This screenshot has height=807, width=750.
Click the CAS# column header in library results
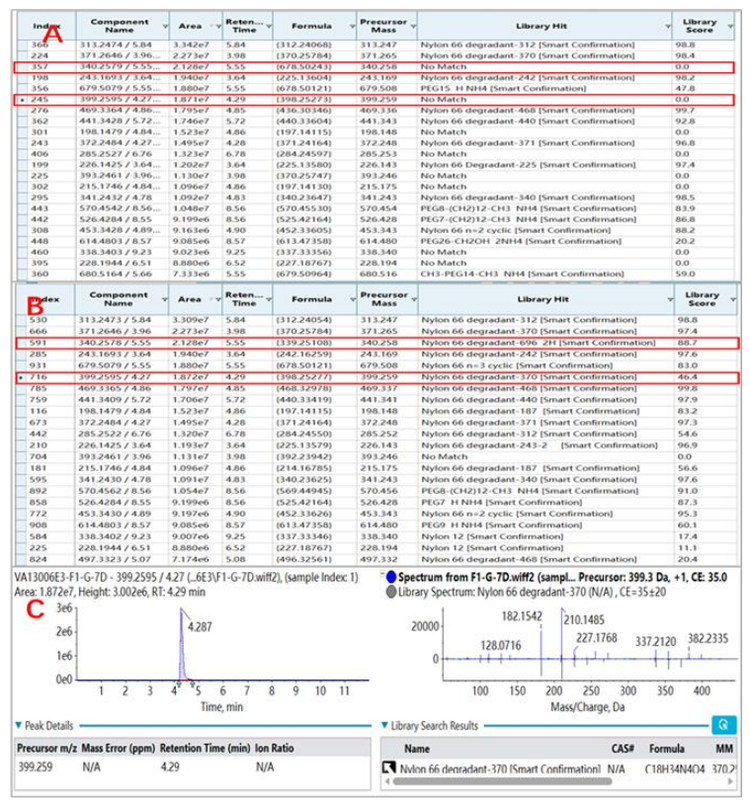point(622,748)
